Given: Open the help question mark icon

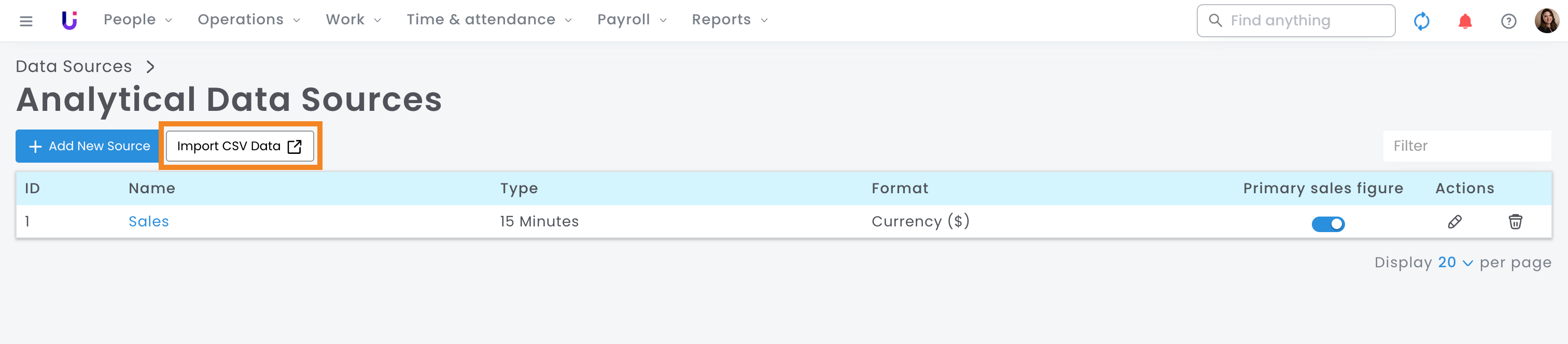Looking at the screenshot, I should [x=1508, y=21].
